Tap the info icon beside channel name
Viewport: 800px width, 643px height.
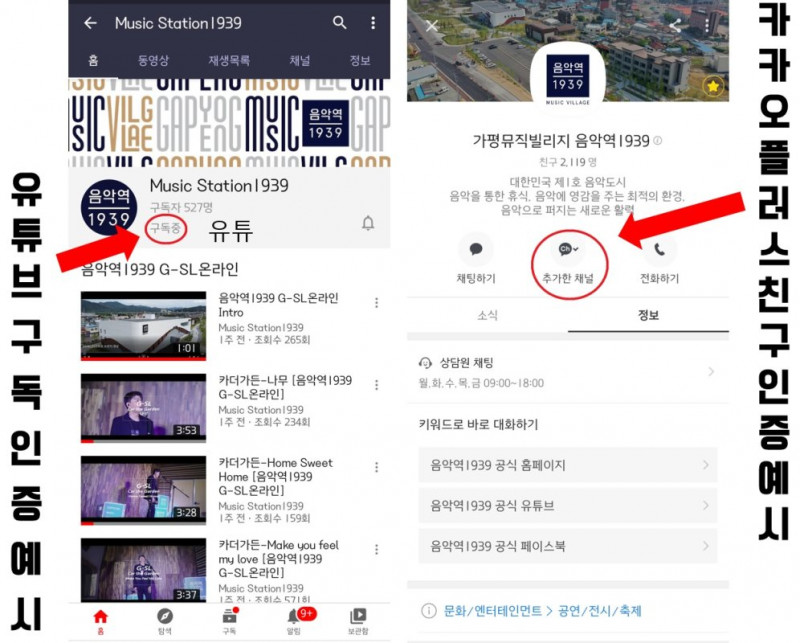(x=658, y=140)
